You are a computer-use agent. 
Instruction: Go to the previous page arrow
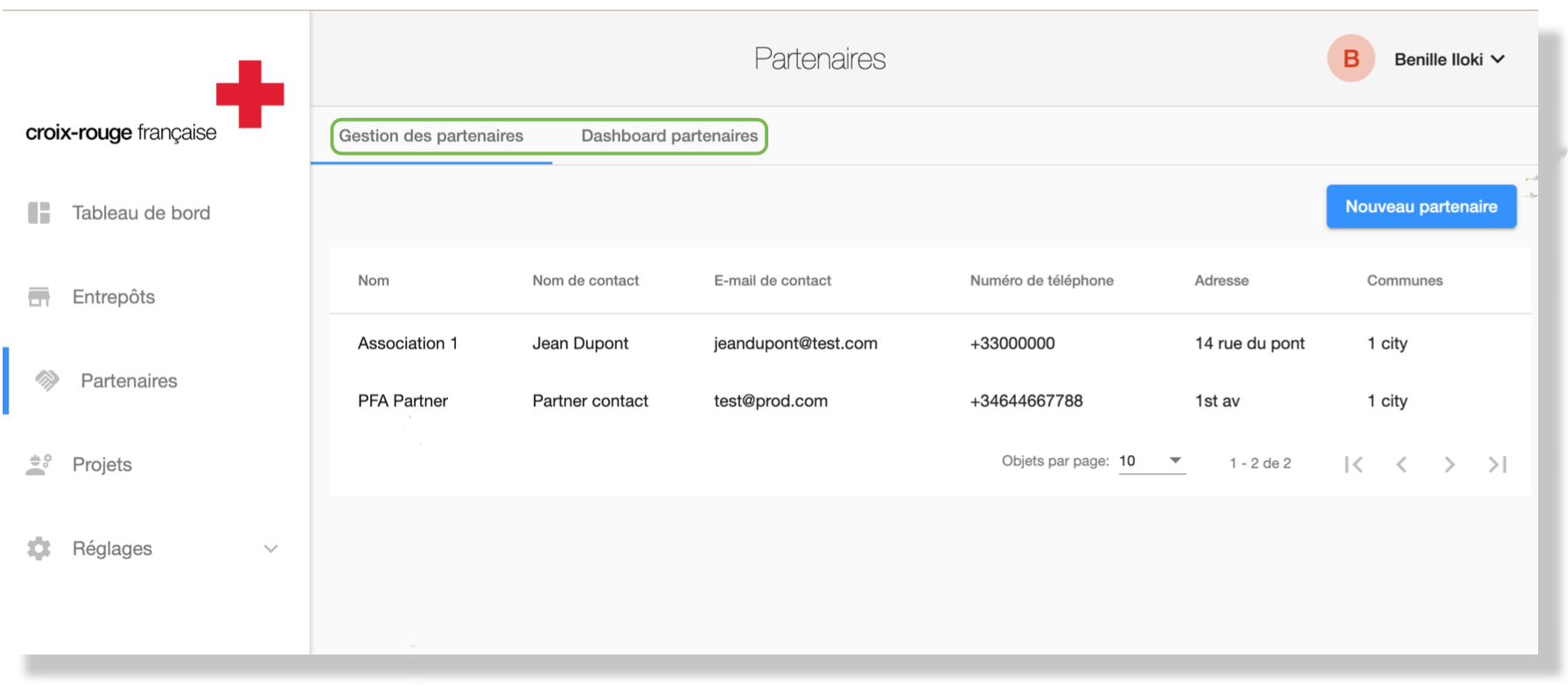pos(1402,465)
